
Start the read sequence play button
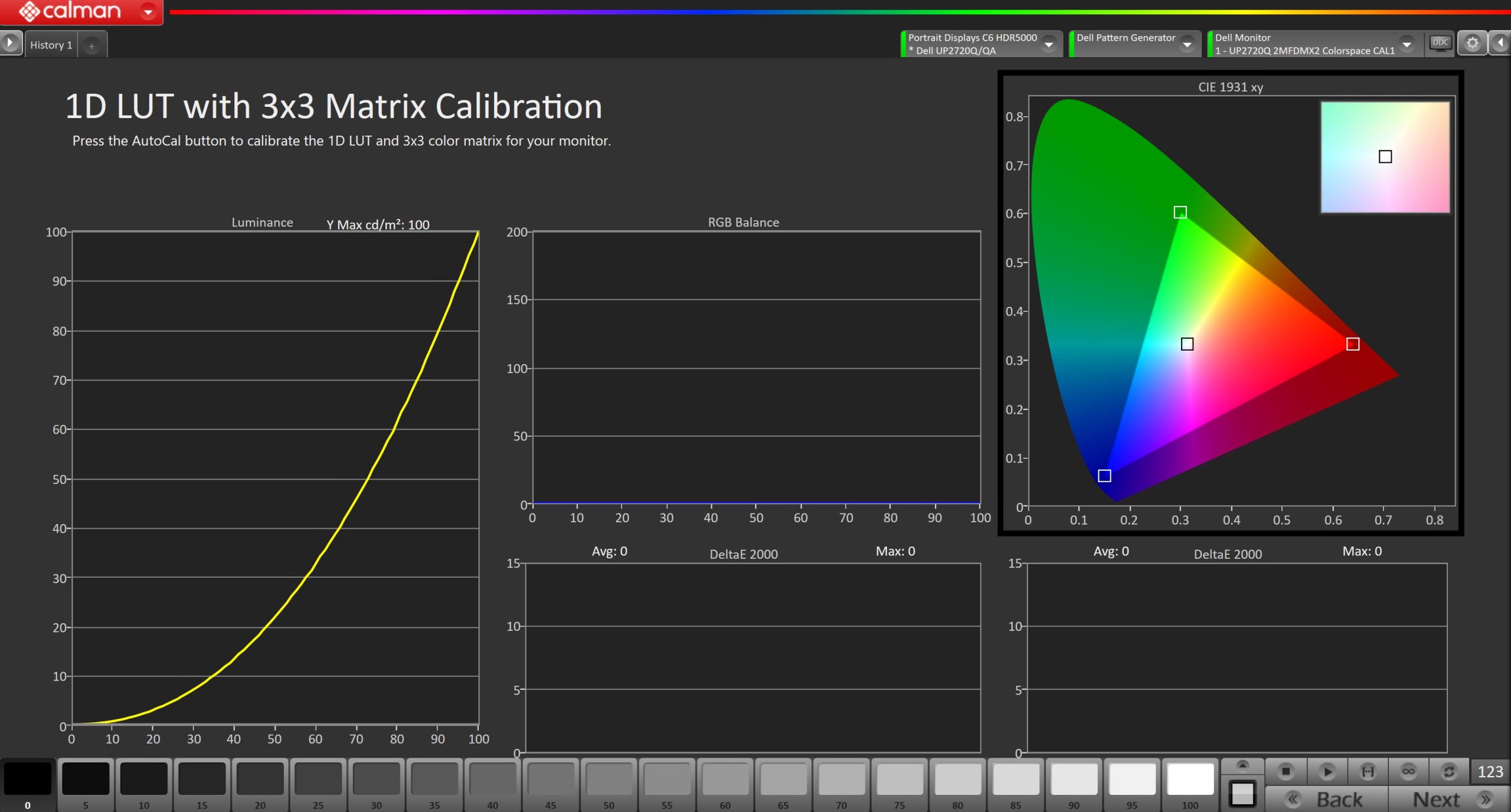click(1327, 771)
